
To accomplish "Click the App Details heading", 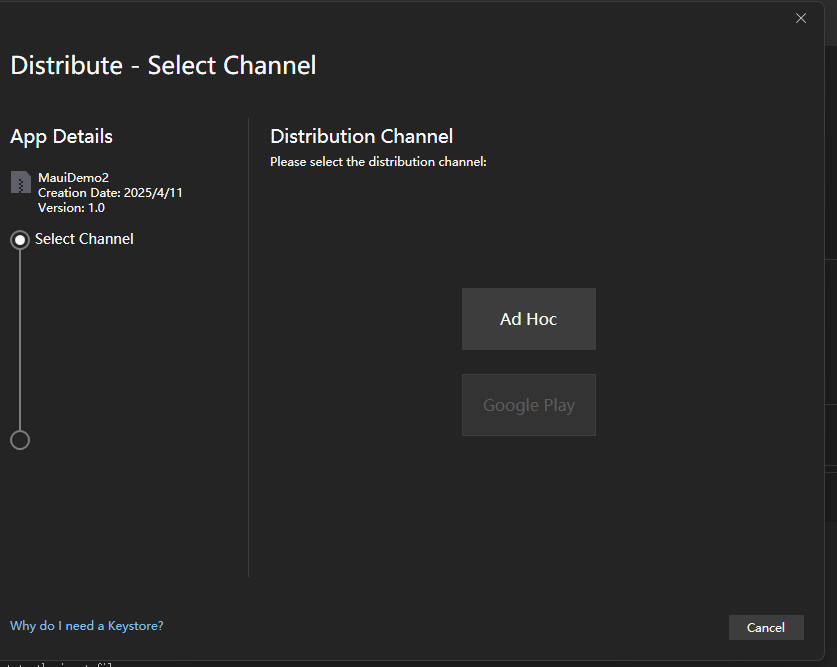I will pyautogui.click(x=61, y=136).
